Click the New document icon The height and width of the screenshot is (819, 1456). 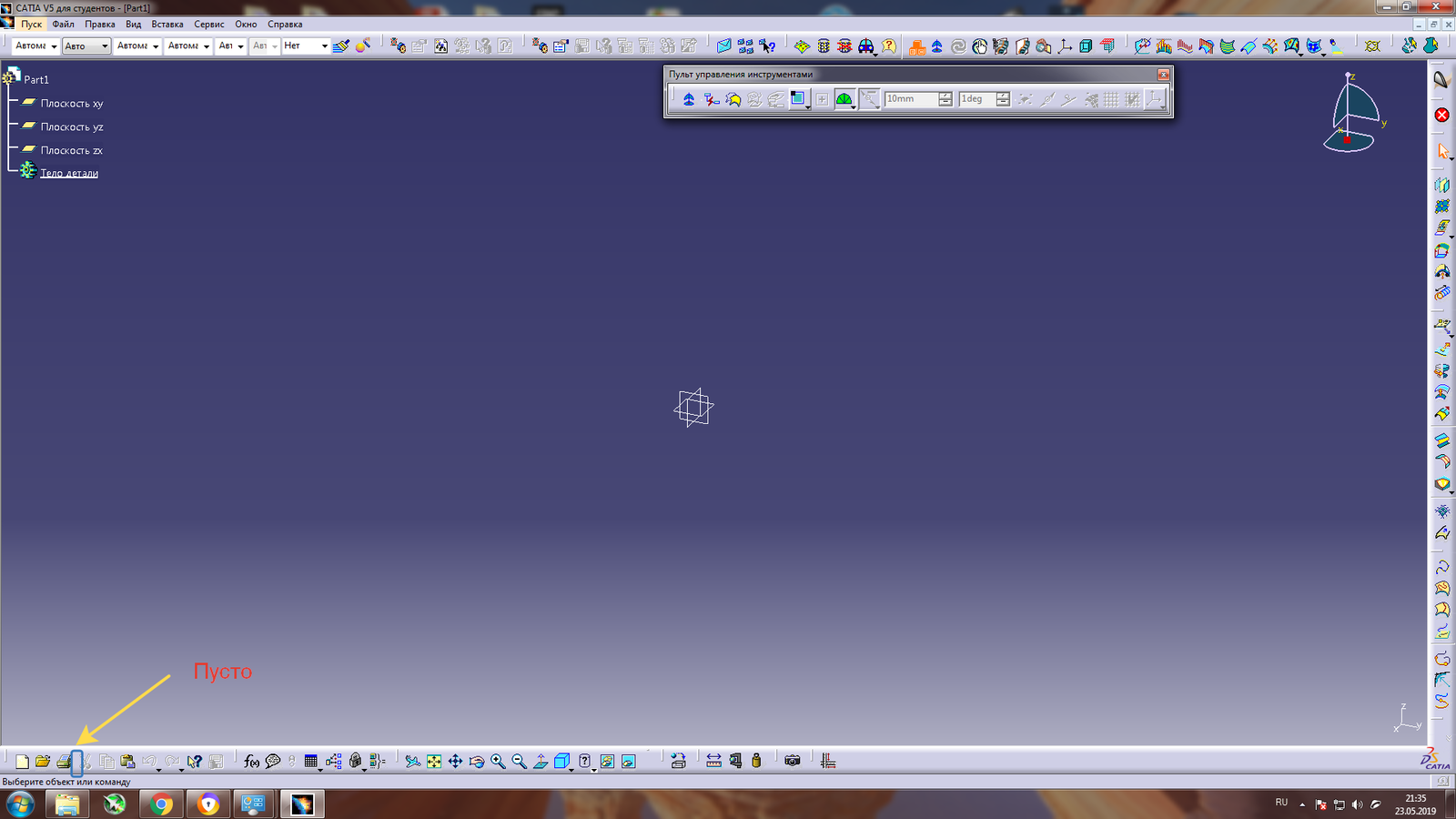(22, 762)
